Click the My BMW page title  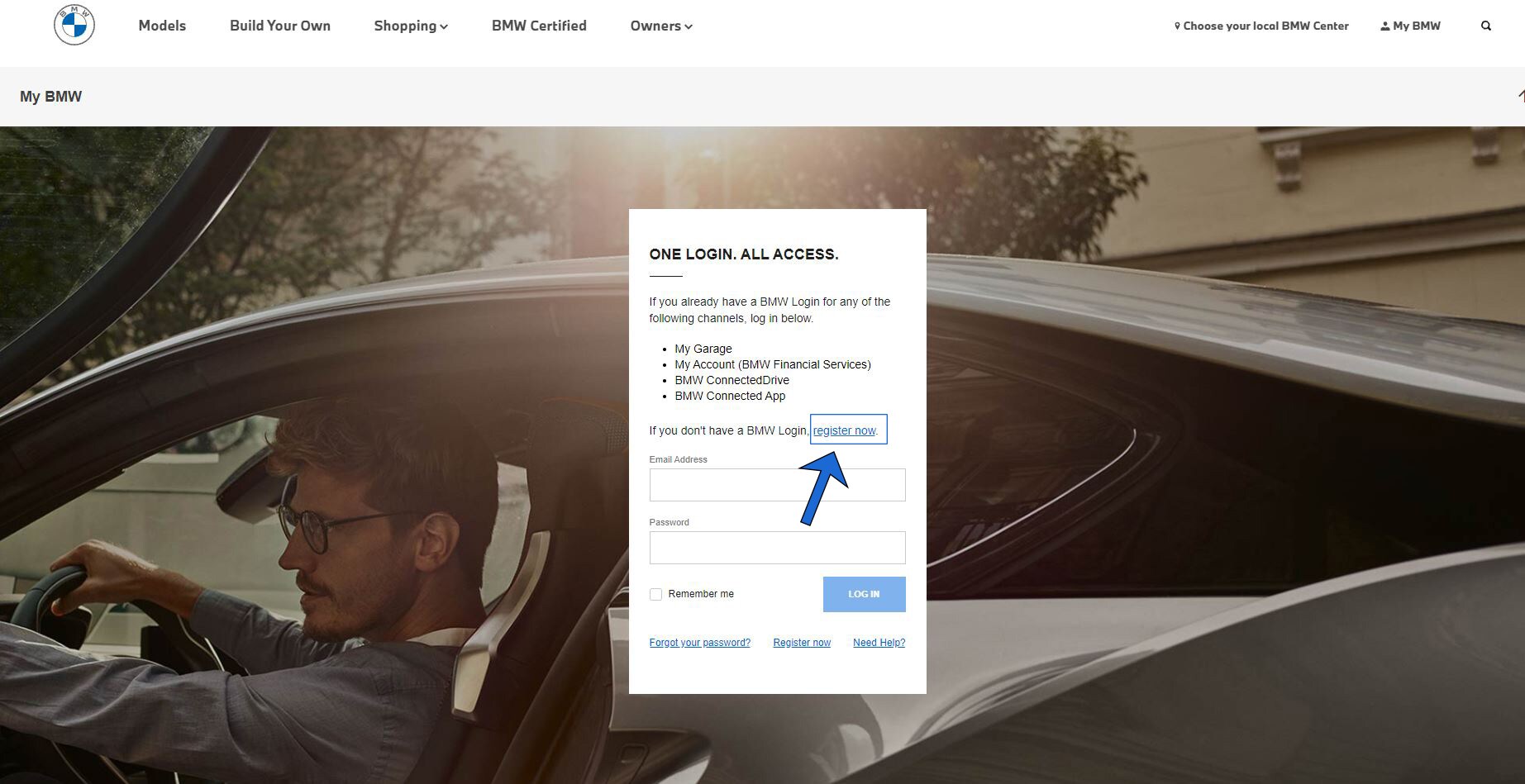point(51,97)
